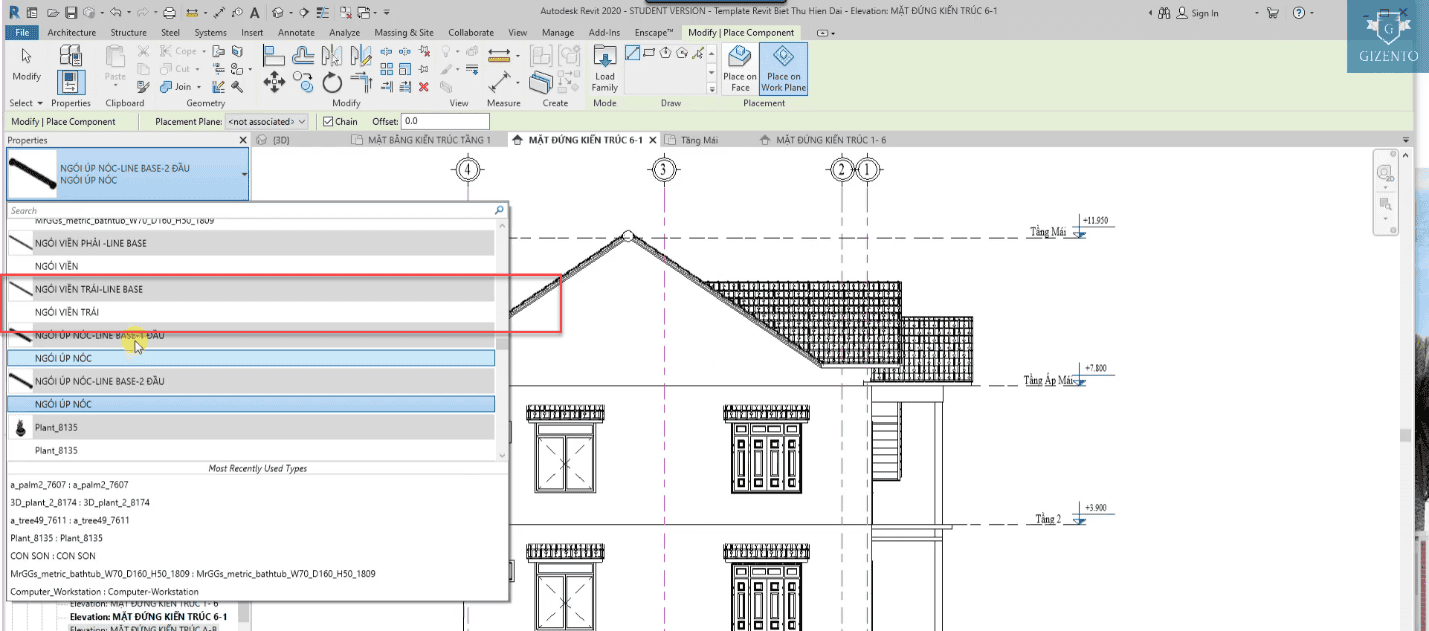Click the Undo arrow icon
This screenshot has height=631, width=1429.
(114, 13)
